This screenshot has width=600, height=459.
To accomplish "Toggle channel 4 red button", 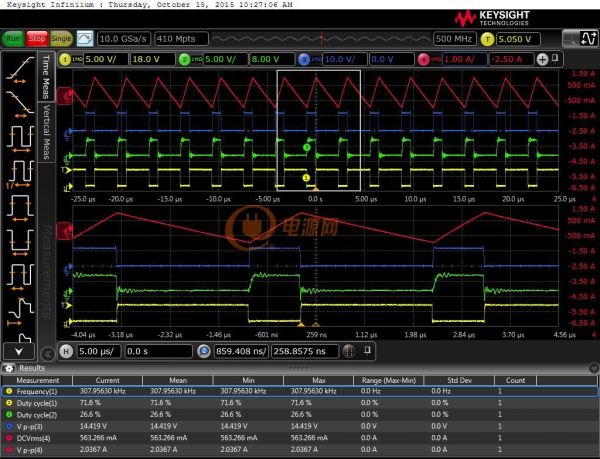I will (423, 59).
